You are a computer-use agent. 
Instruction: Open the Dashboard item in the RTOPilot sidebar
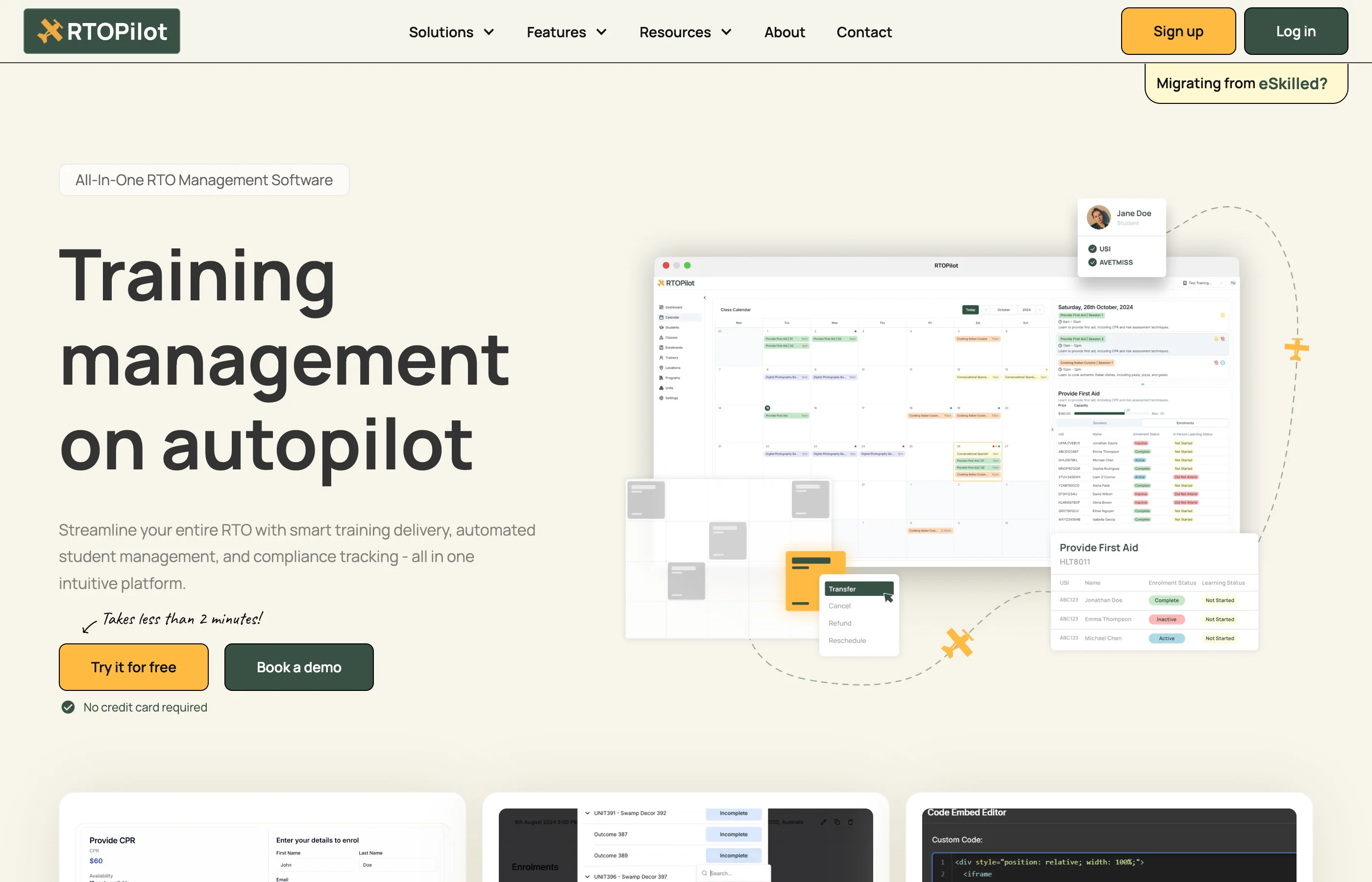674,308
